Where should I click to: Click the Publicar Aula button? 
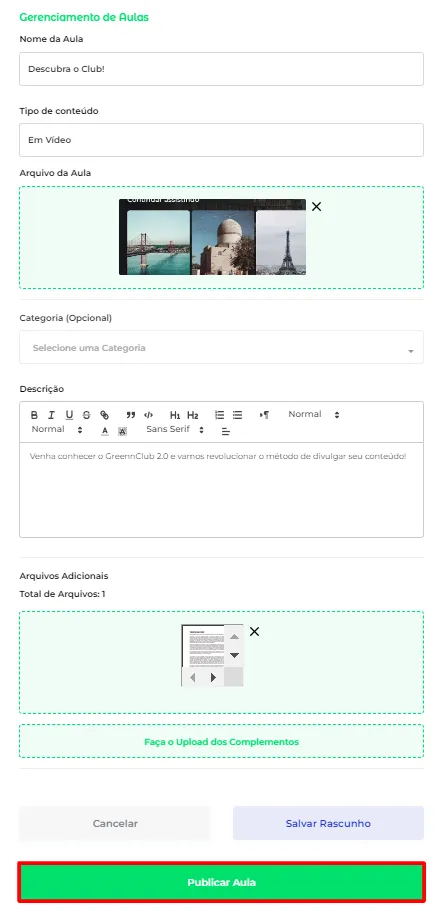pyautogui.click(x=221, y=882)
